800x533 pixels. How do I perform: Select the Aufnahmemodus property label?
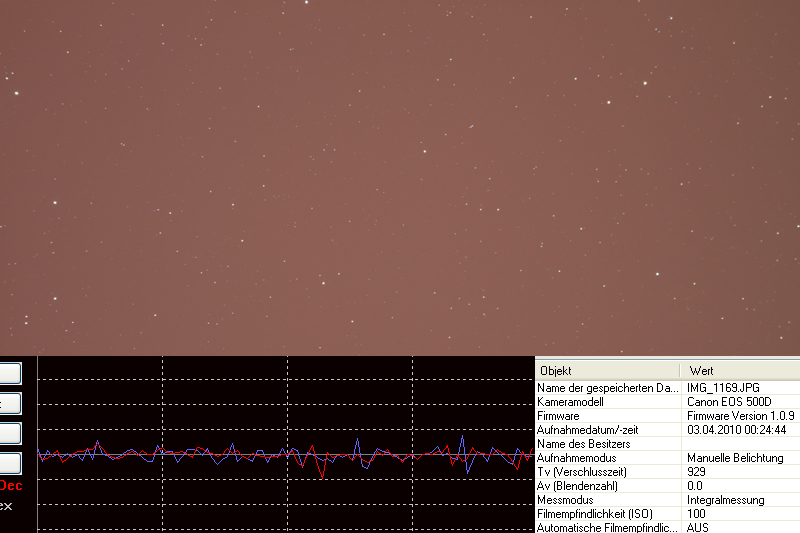(x=577, y=457)
